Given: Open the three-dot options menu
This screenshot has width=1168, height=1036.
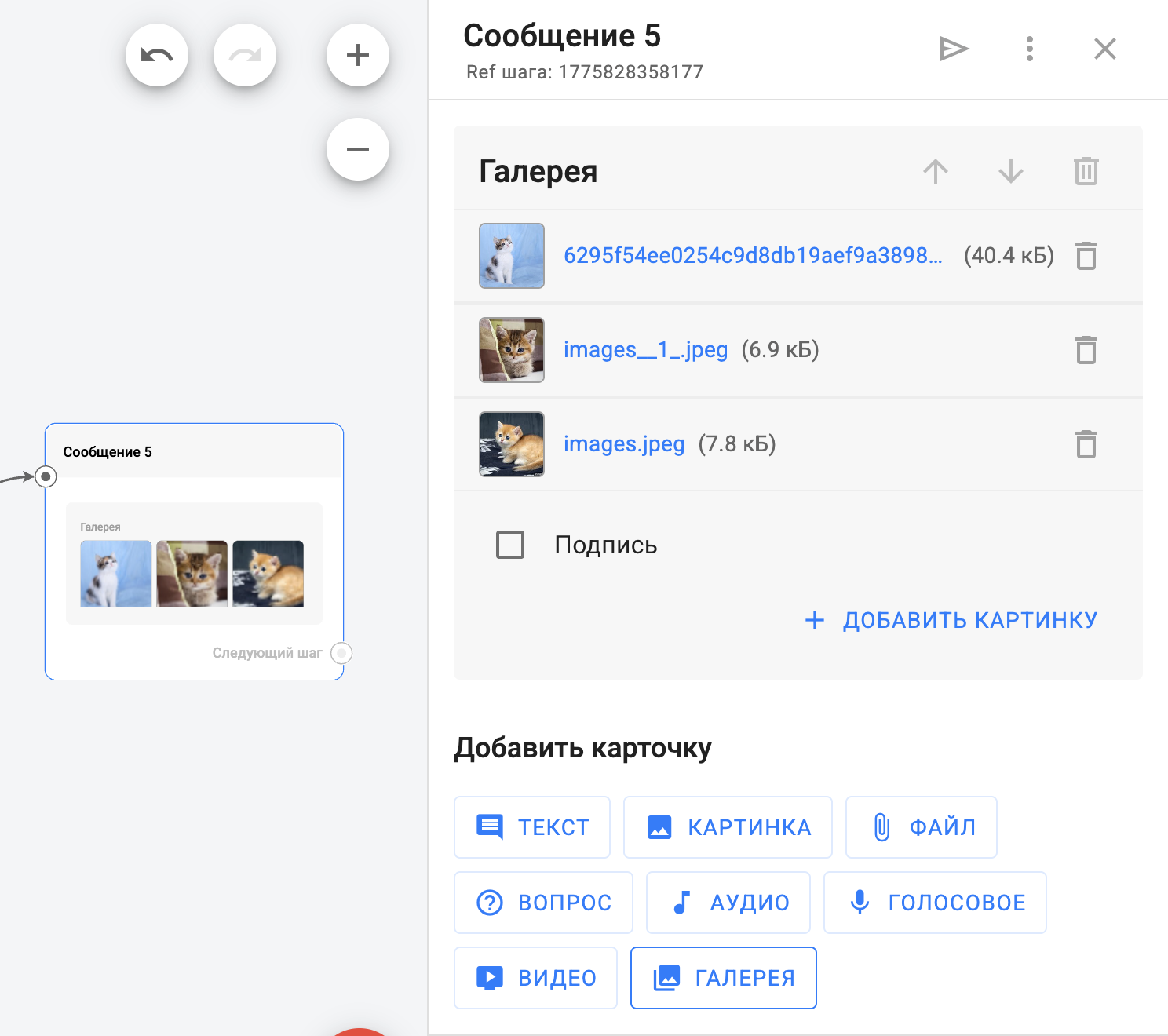Looking at the screenshot, I should click(1029, 49).
